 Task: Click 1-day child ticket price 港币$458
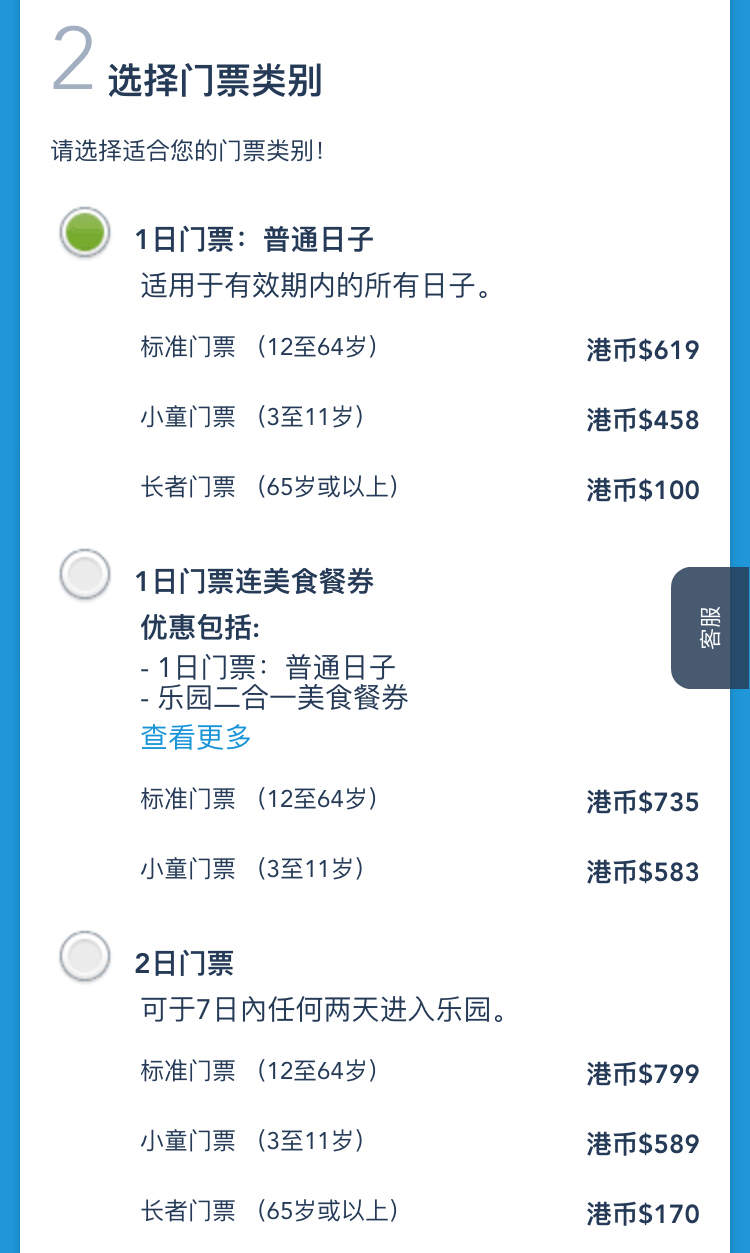(642, 420)
